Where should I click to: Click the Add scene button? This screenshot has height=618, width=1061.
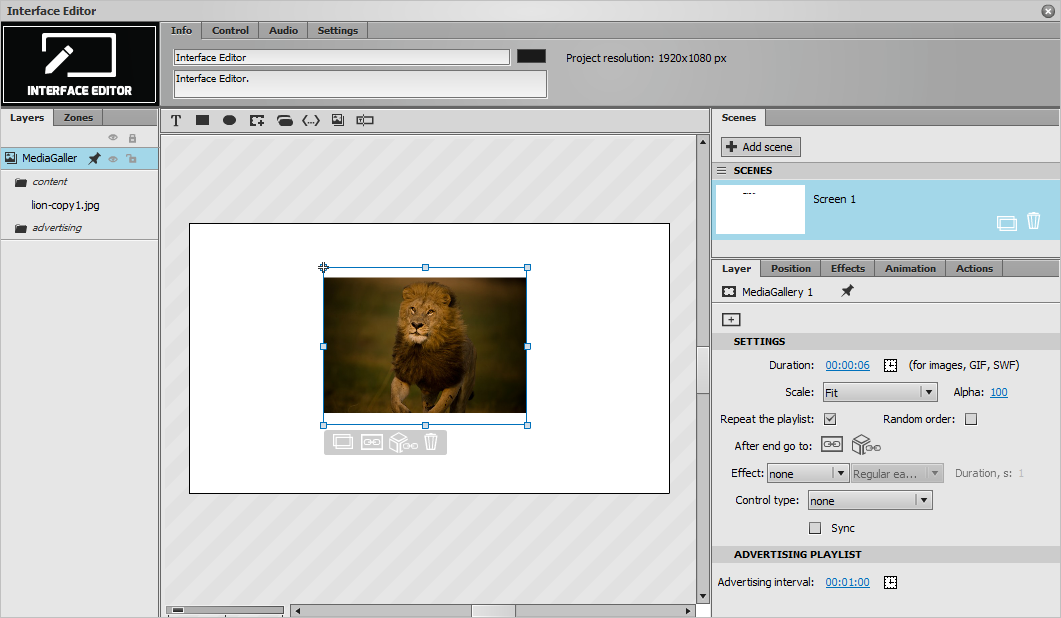761,147
